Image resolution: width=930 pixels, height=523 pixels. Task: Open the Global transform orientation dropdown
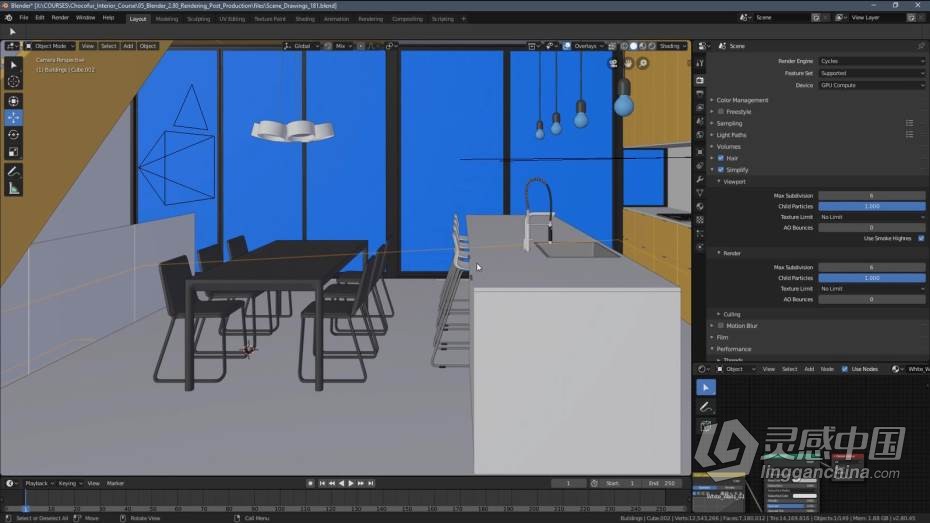tap(301, 46)
